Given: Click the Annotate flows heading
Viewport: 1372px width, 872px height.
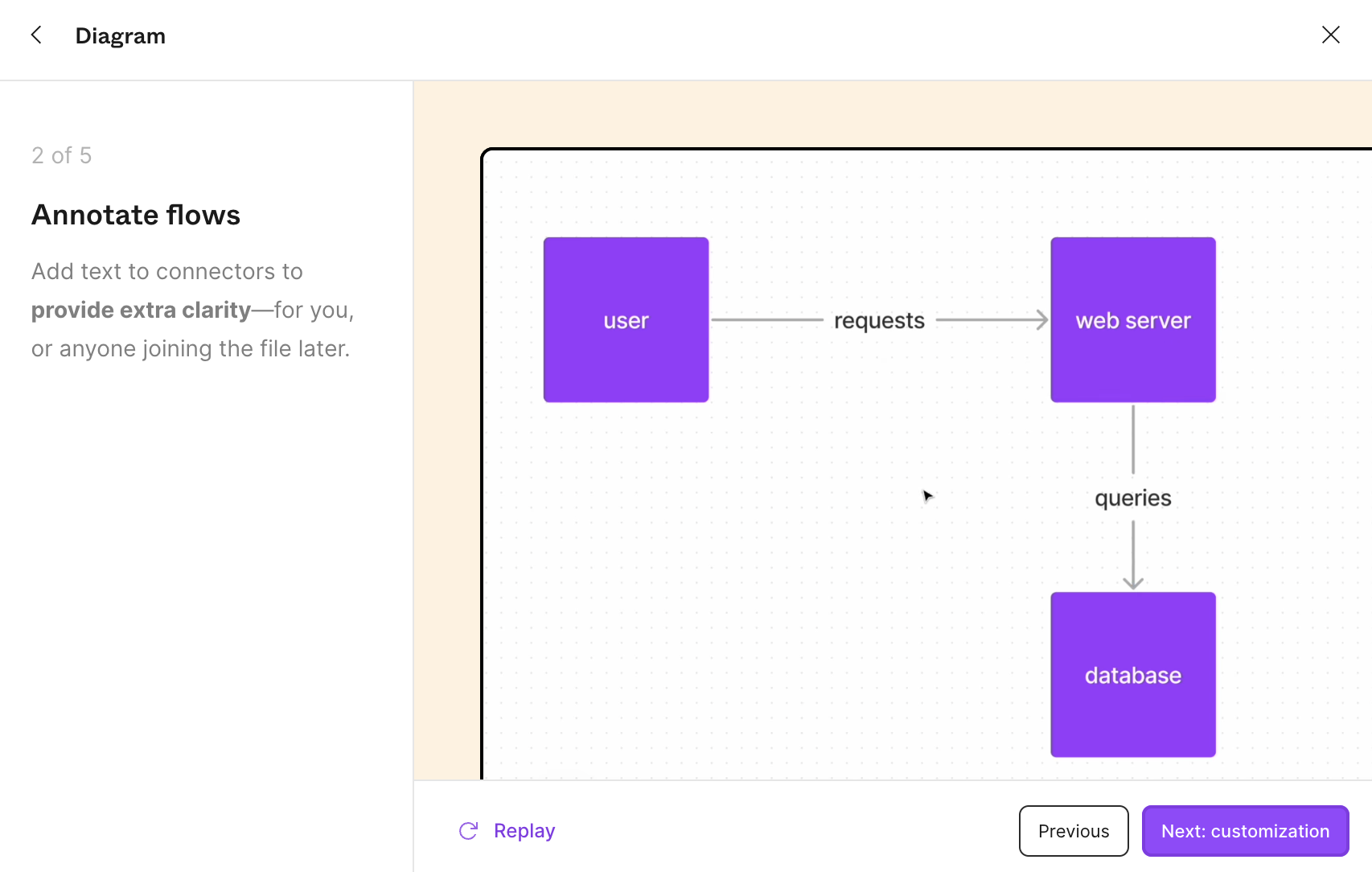Looking at the screenshot, I should point(136,216).
